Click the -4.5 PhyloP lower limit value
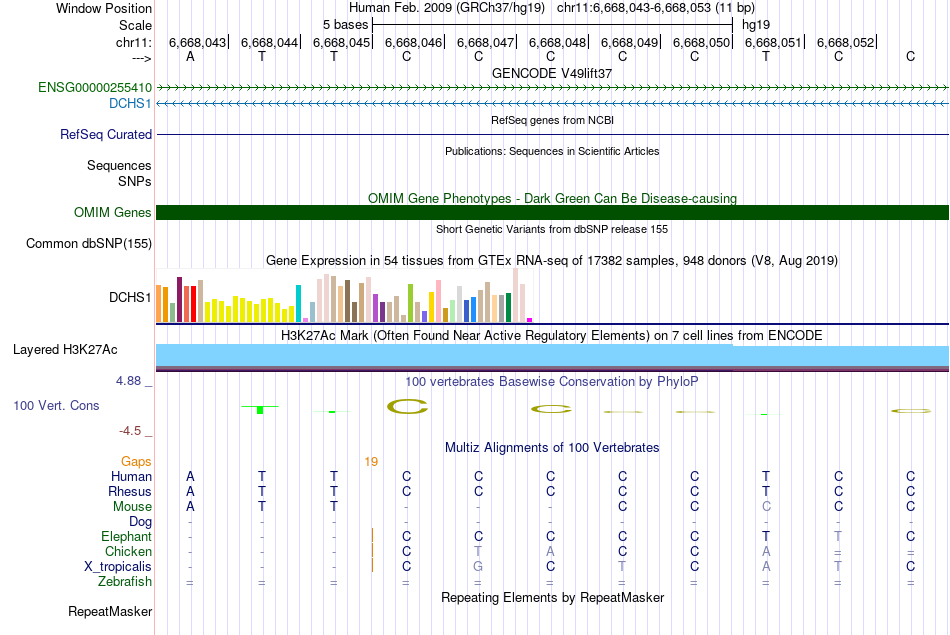 point(130,431)
